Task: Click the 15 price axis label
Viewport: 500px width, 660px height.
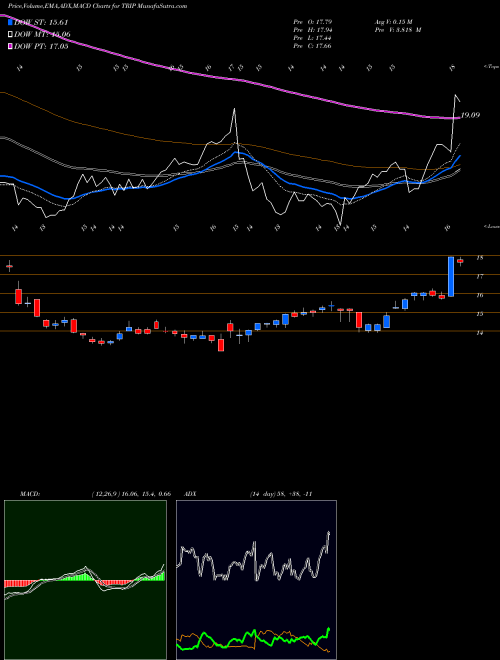Action: [479, 314]
